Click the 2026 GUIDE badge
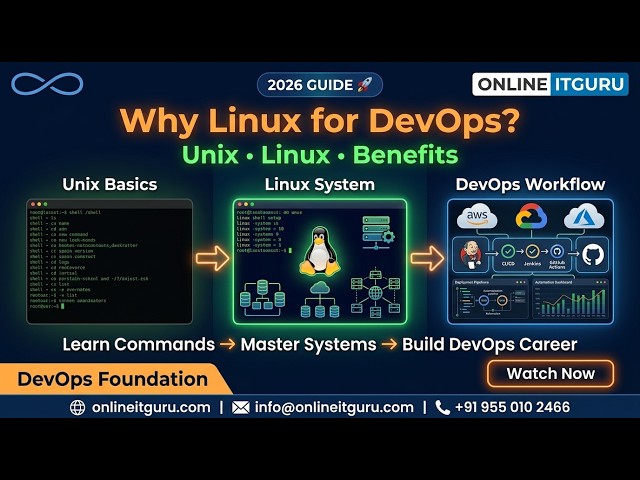Screen dimensions: 640x480 (x=320, y=85)
